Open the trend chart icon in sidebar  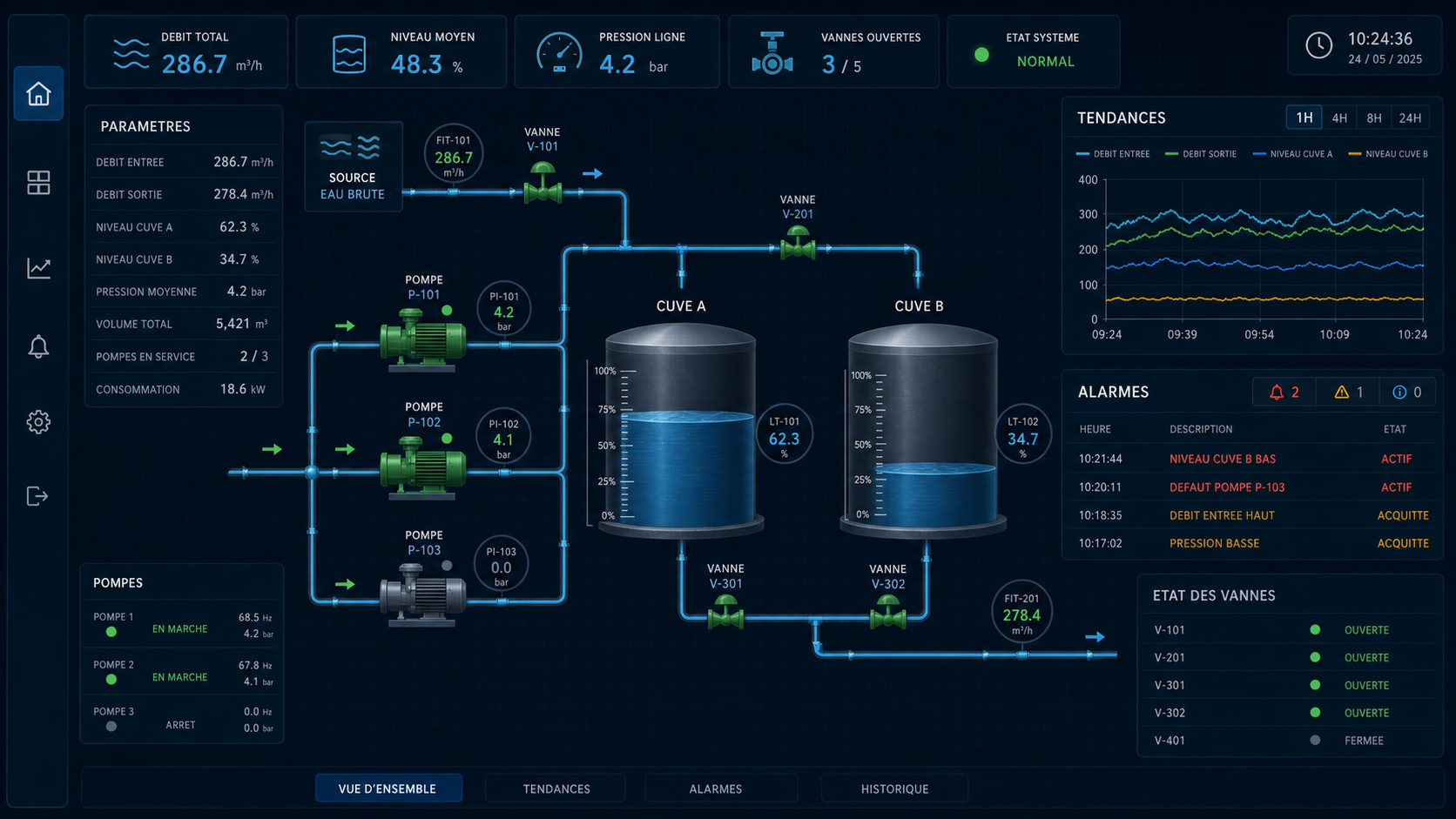point(38,268)
